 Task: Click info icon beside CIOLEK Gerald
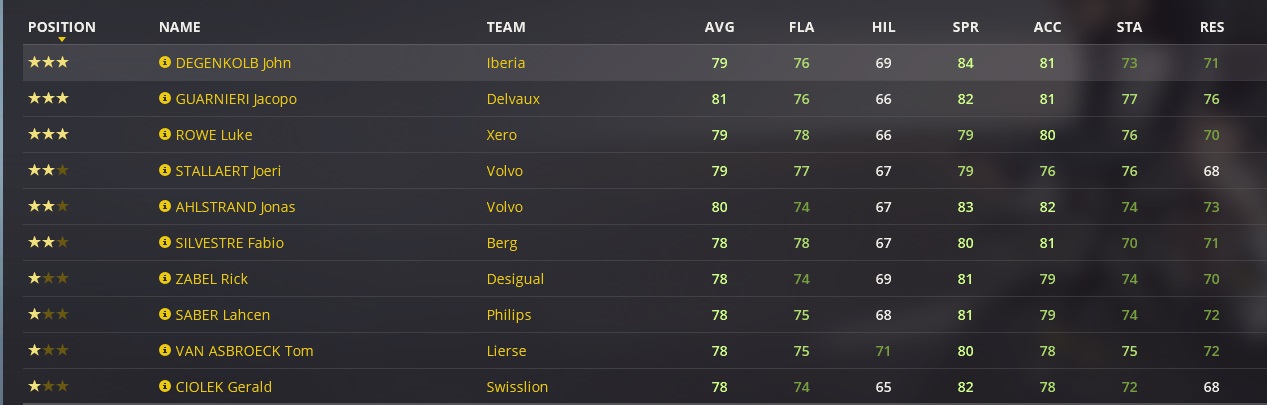165,387
